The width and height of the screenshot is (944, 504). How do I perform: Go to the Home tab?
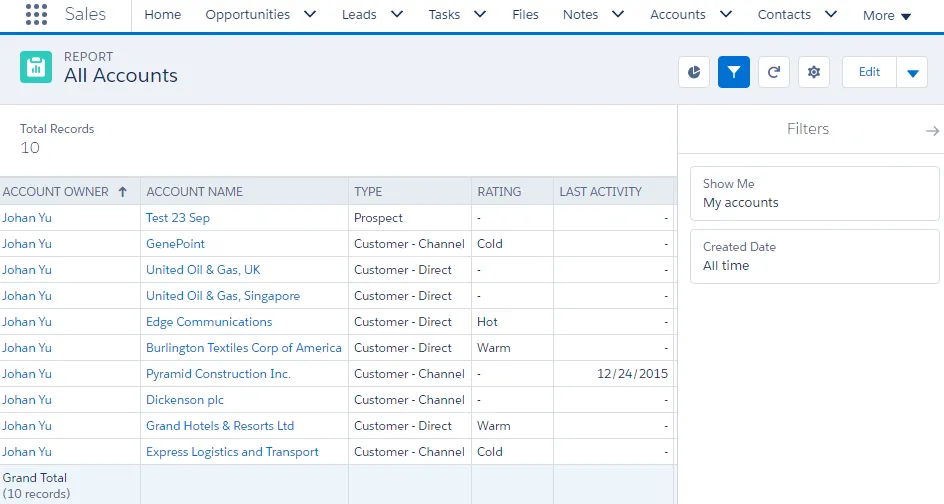point(163,15)
